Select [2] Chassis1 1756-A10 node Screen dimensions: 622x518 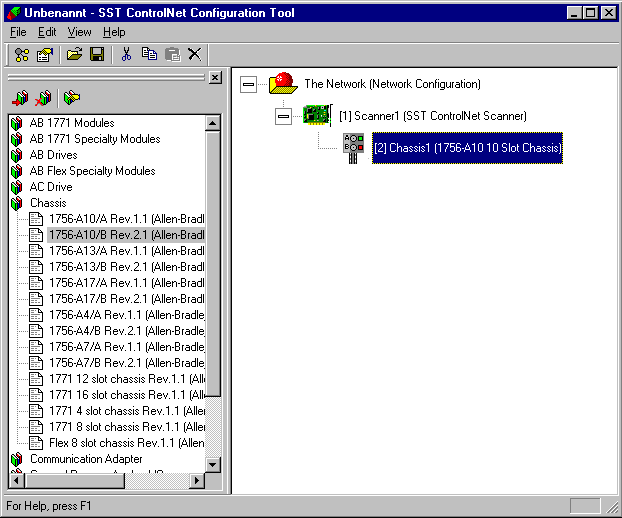467,148
